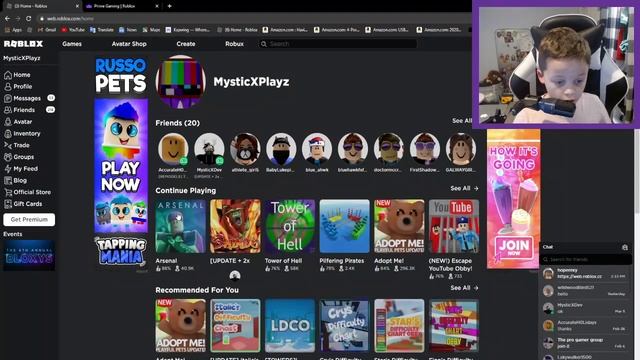The image size is (640, 360).
Task: Click the browser forward arrow
Action: coord(18,18)
